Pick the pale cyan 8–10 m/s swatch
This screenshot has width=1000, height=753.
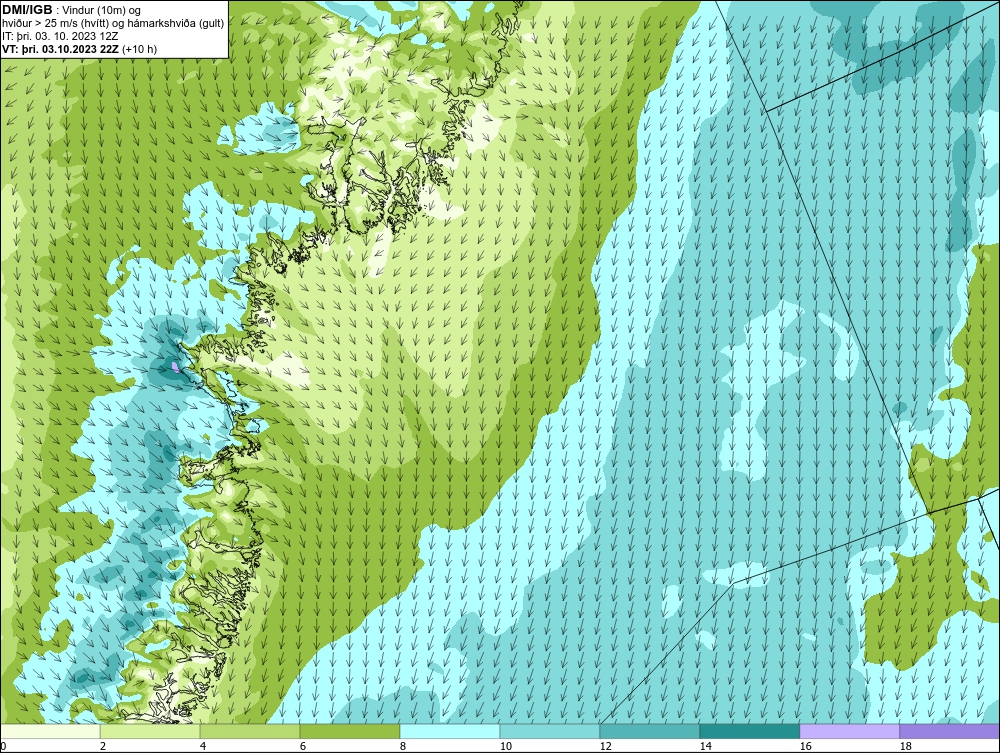[x=450, y=731]
